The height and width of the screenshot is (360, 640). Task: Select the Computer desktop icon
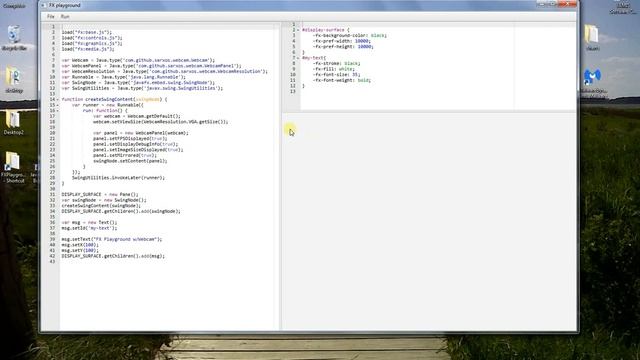pos(14,6)
